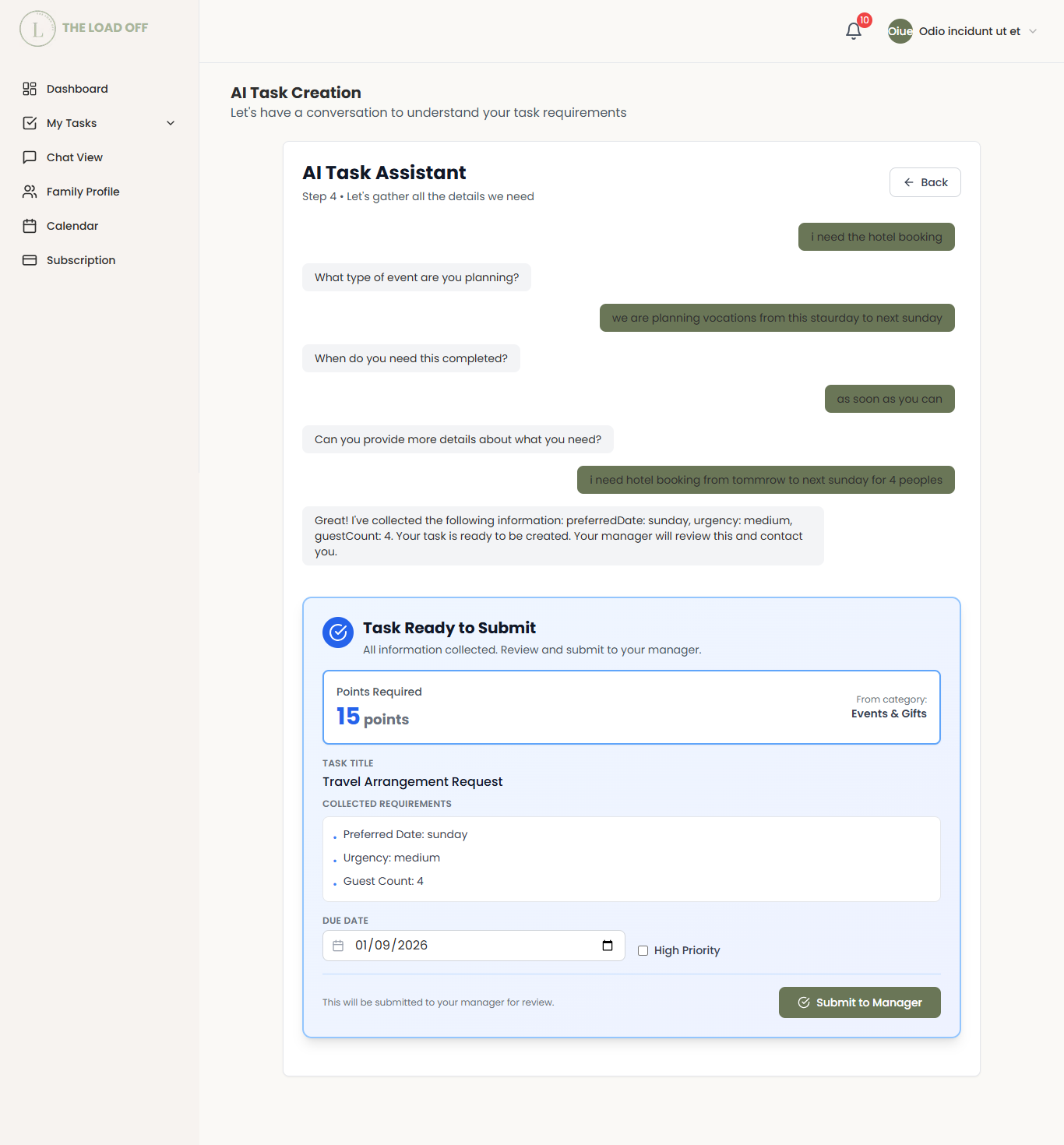Submit the task to manager
This screenshot has height=1145, width=1064.
click(x=860, y=1002)
